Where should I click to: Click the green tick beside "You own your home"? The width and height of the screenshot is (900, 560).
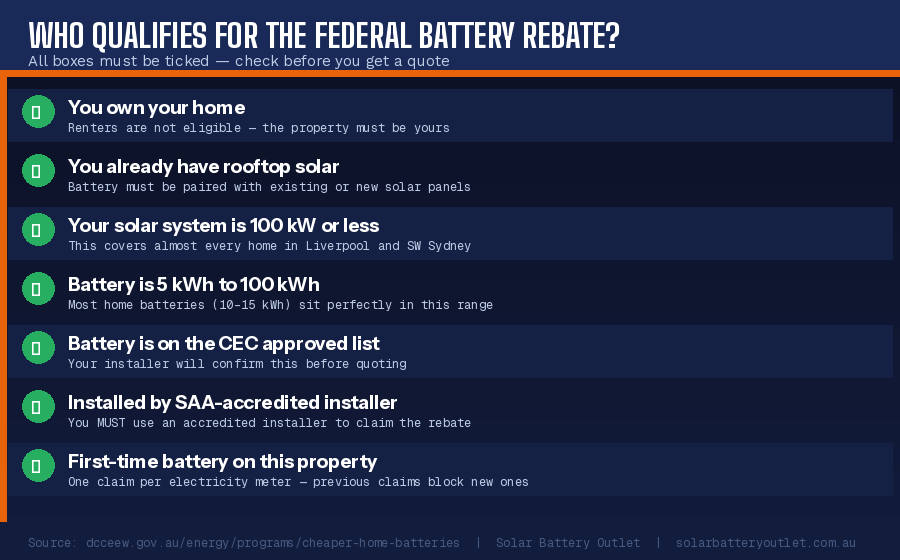[x=36, y=112]
